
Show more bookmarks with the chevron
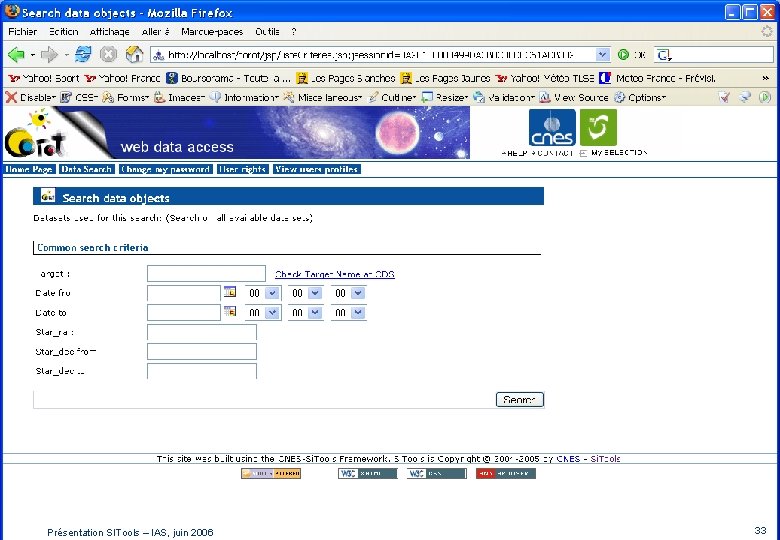point(766,78)
